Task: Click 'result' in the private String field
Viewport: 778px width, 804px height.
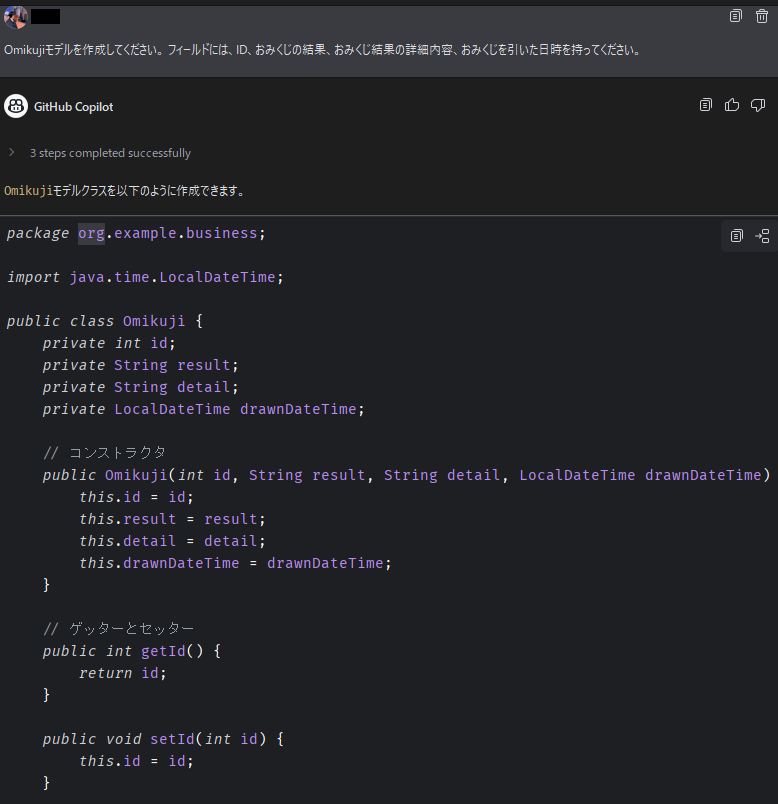Action: [204, 365]
